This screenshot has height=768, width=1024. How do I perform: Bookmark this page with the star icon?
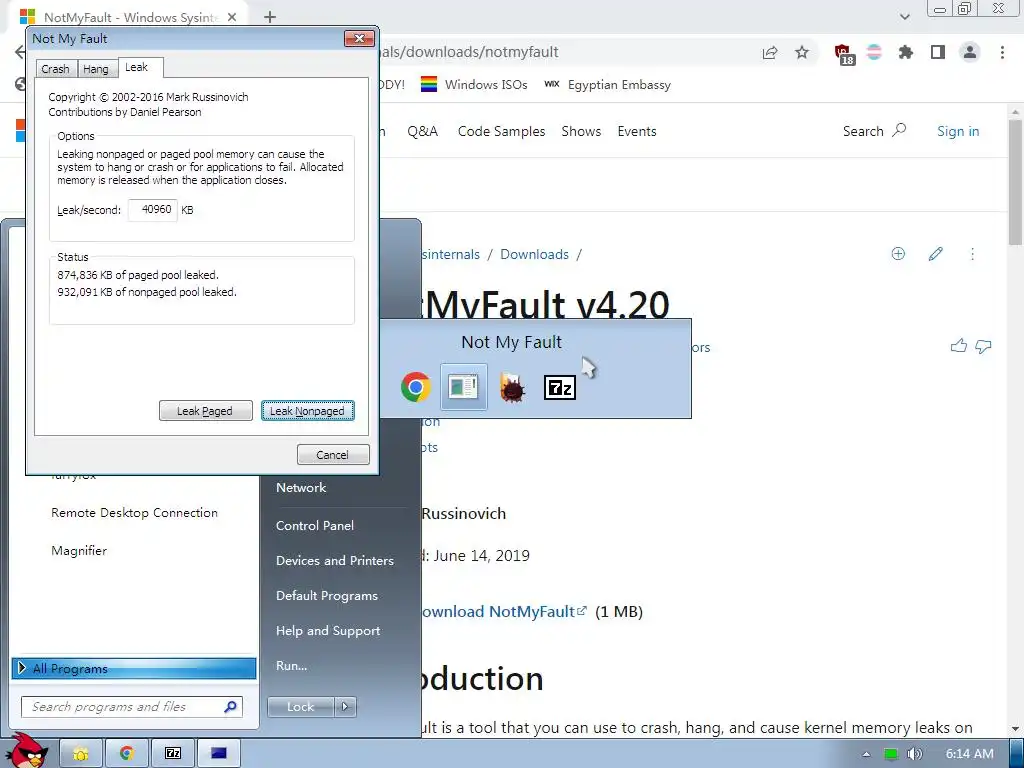click(x=802, y=52)
